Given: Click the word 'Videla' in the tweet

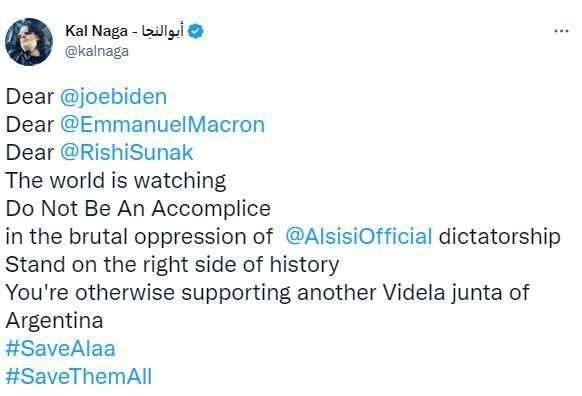Looking at the screenshot, I should click(413, 292).
